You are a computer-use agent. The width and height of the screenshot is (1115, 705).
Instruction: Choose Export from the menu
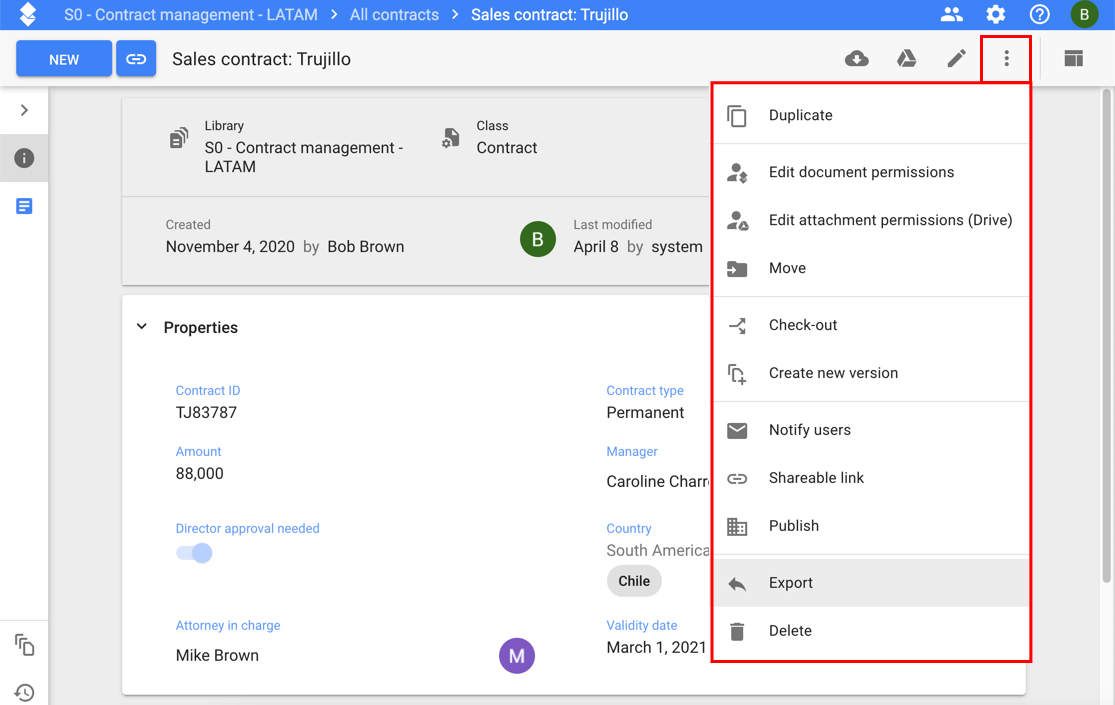(x=872, y=583)
